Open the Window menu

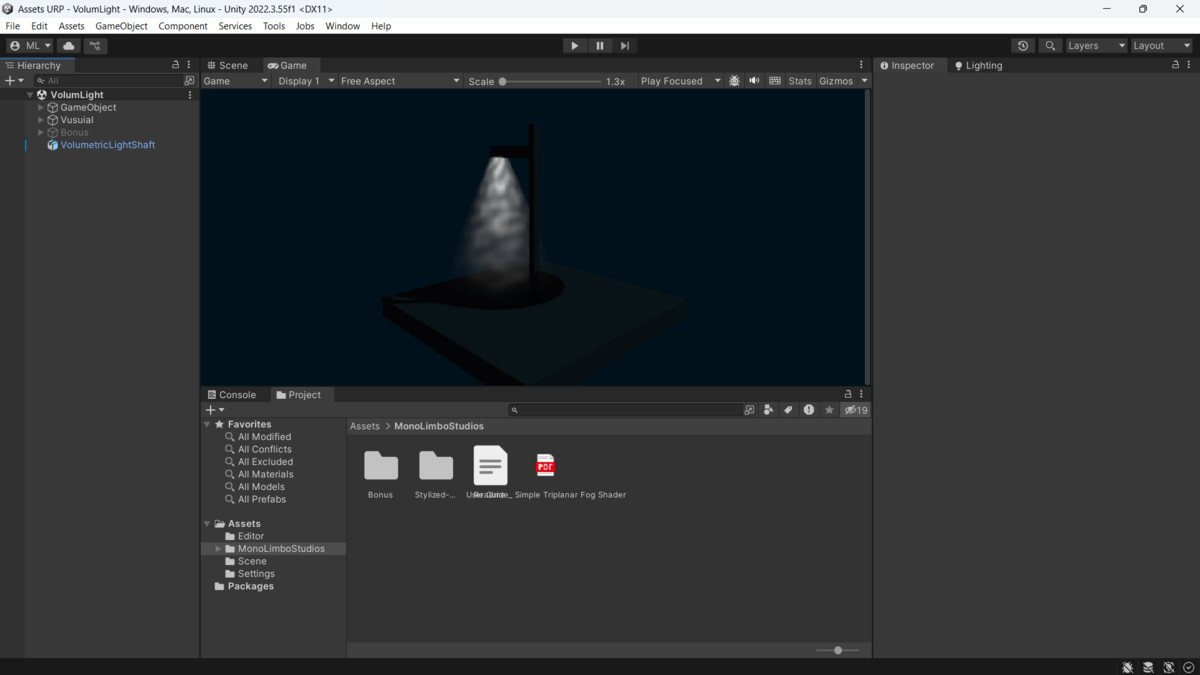coord(342,26)
